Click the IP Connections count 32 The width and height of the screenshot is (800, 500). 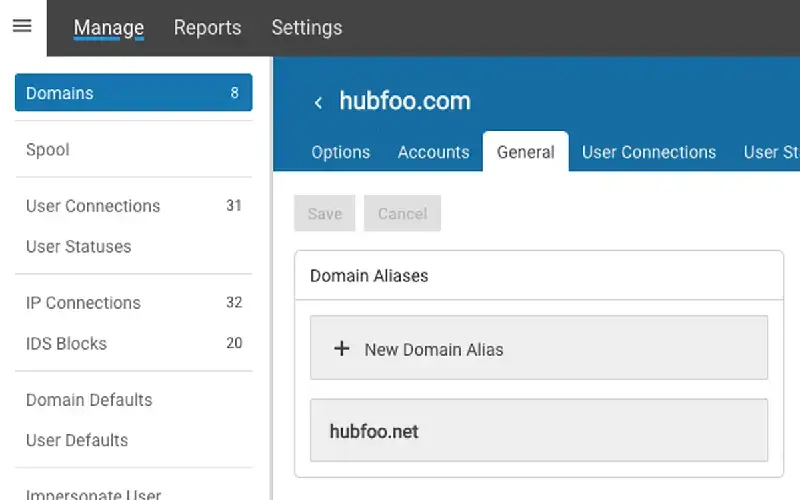pos(234,302)
